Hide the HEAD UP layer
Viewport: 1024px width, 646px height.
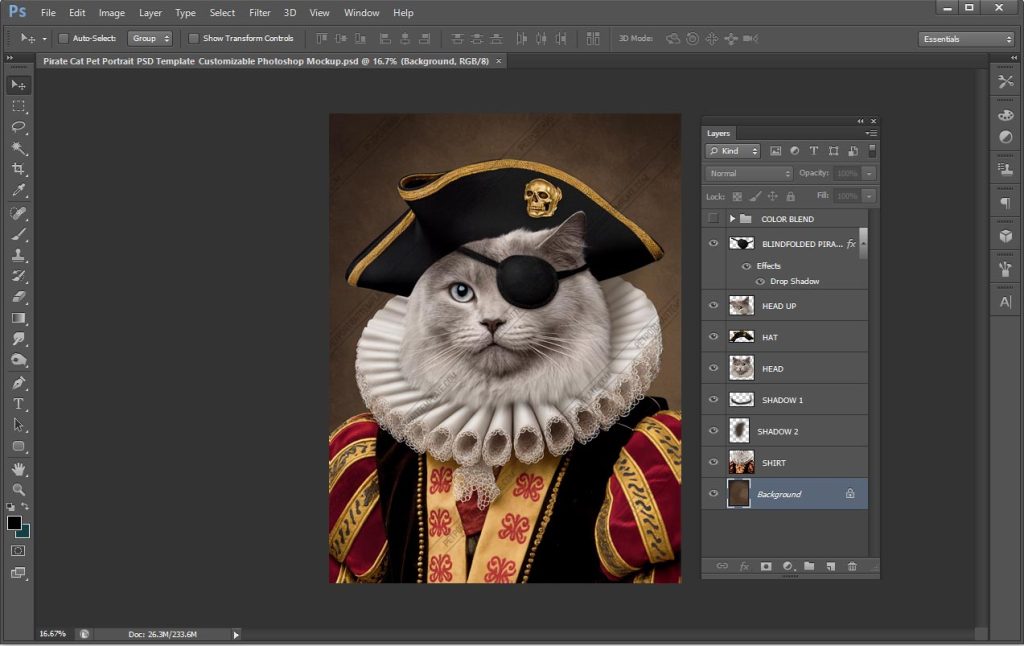click(713, 306)
